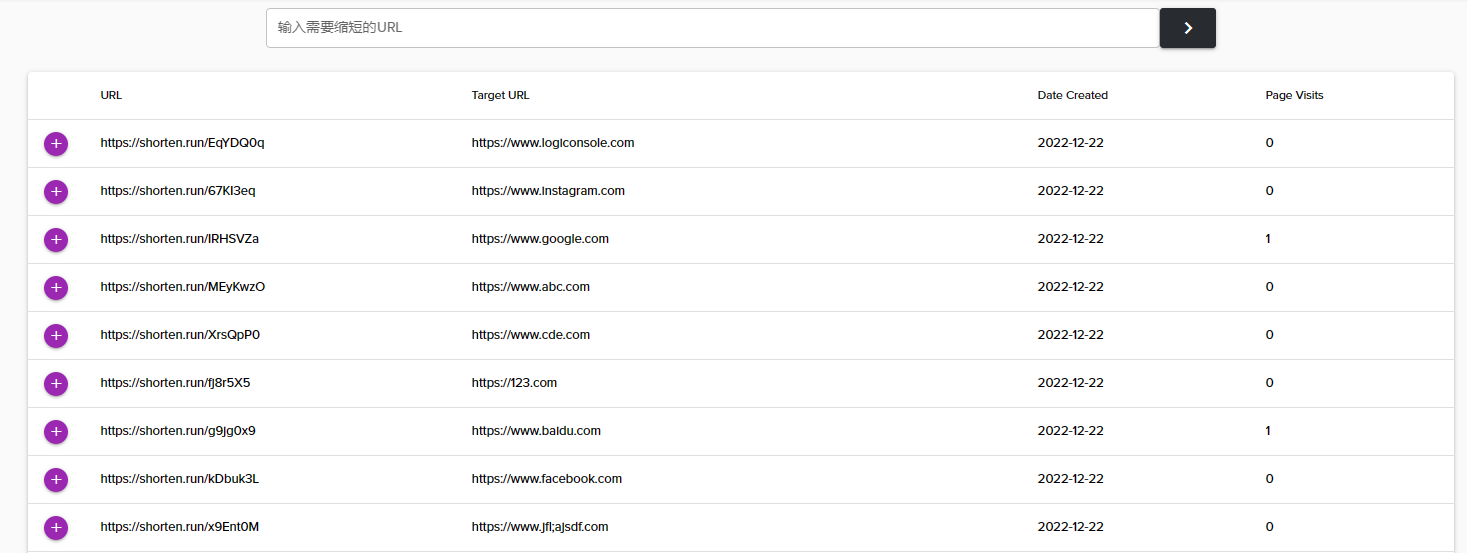Screen dimensions: 1467x553
Task: Click target URL https://www.facebook.com
Action: pos(547,479)
